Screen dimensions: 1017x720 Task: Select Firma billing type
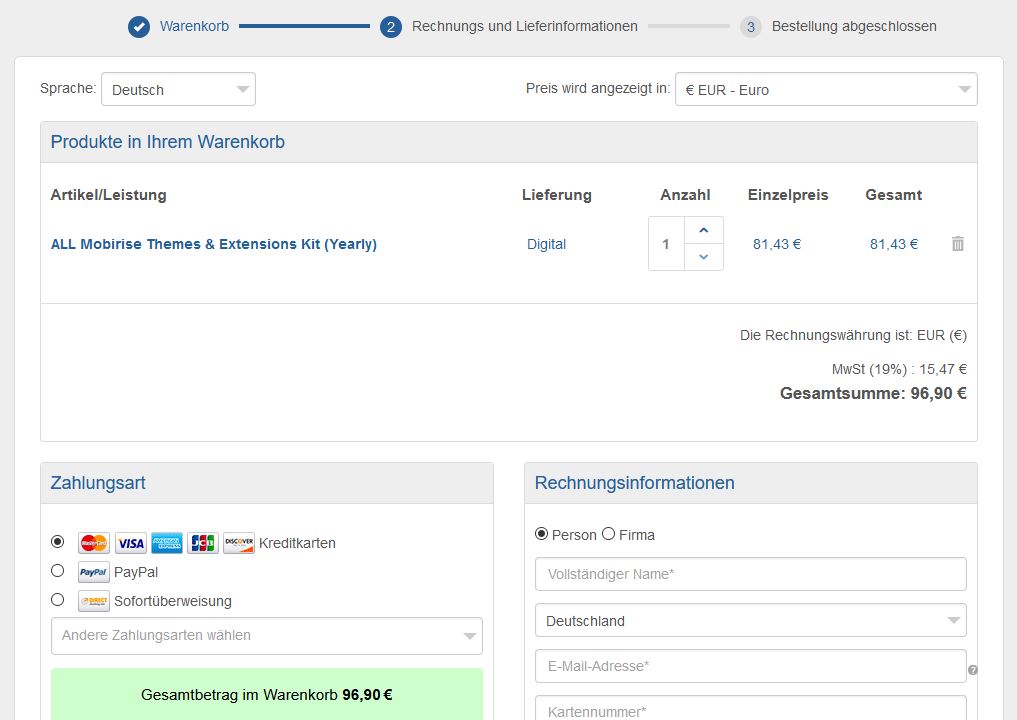pos(608,534)
